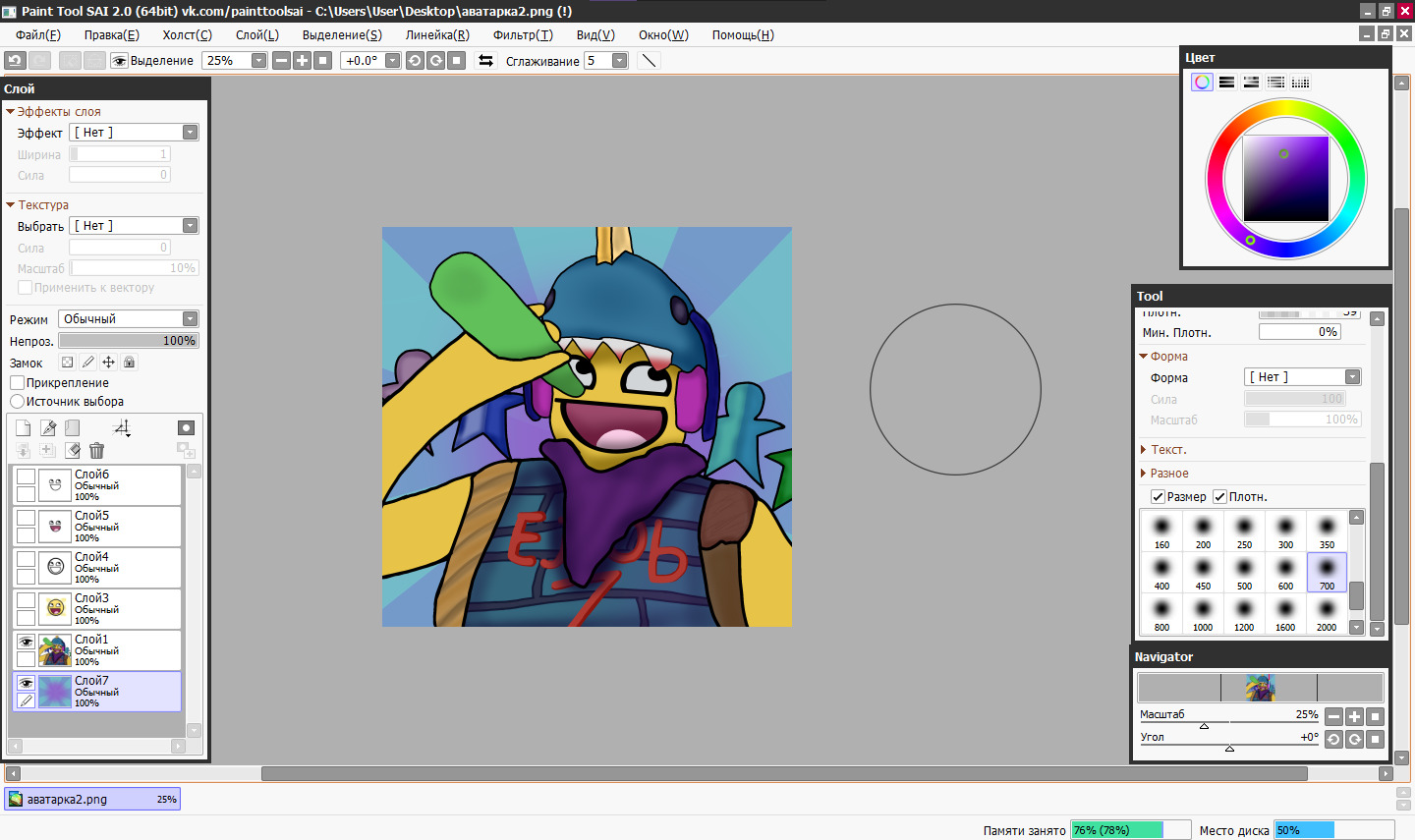This screenshot has height=840, width=1415.
Task: Expand the Разное section
Action: [1169, 474]
